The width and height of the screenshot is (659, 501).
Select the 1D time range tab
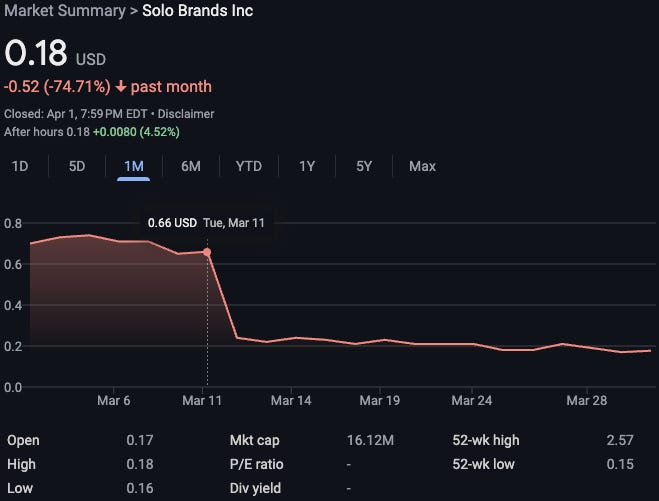point(20,166)
